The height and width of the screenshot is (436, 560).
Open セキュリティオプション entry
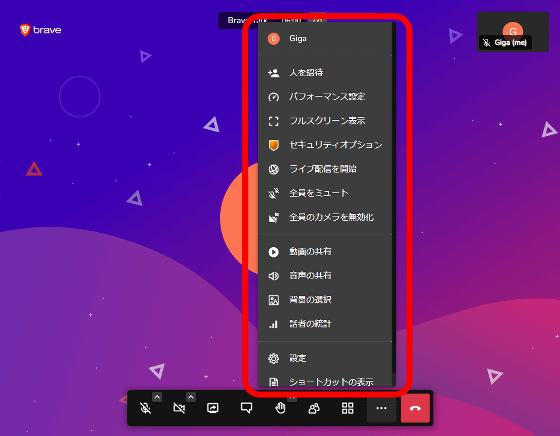[325, 145]
